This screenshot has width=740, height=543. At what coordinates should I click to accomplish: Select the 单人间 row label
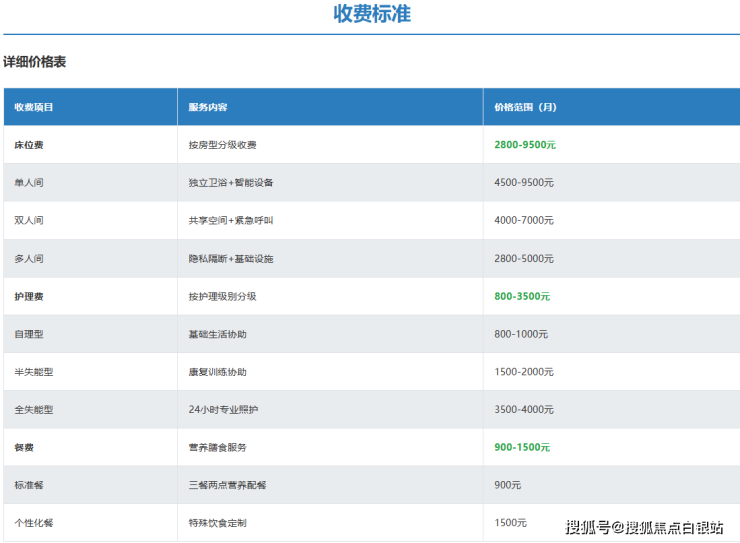click(x=29, y=183)
